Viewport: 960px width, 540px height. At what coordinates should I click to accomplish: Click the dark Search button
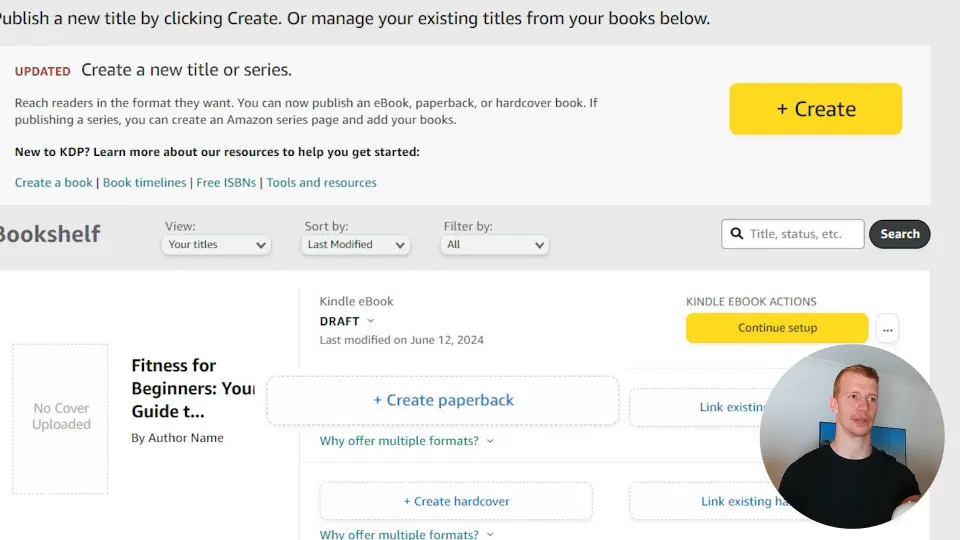click(x=899, y=234)
